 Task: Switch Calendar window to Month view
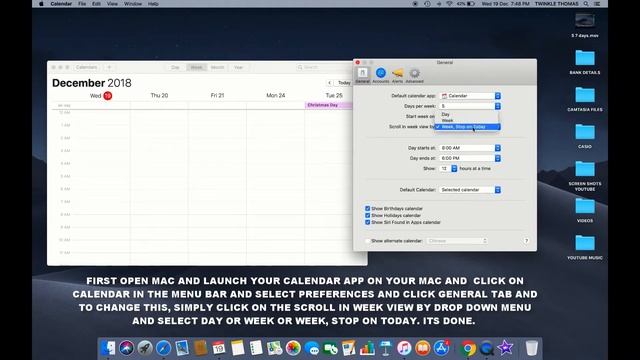point(218,67)
